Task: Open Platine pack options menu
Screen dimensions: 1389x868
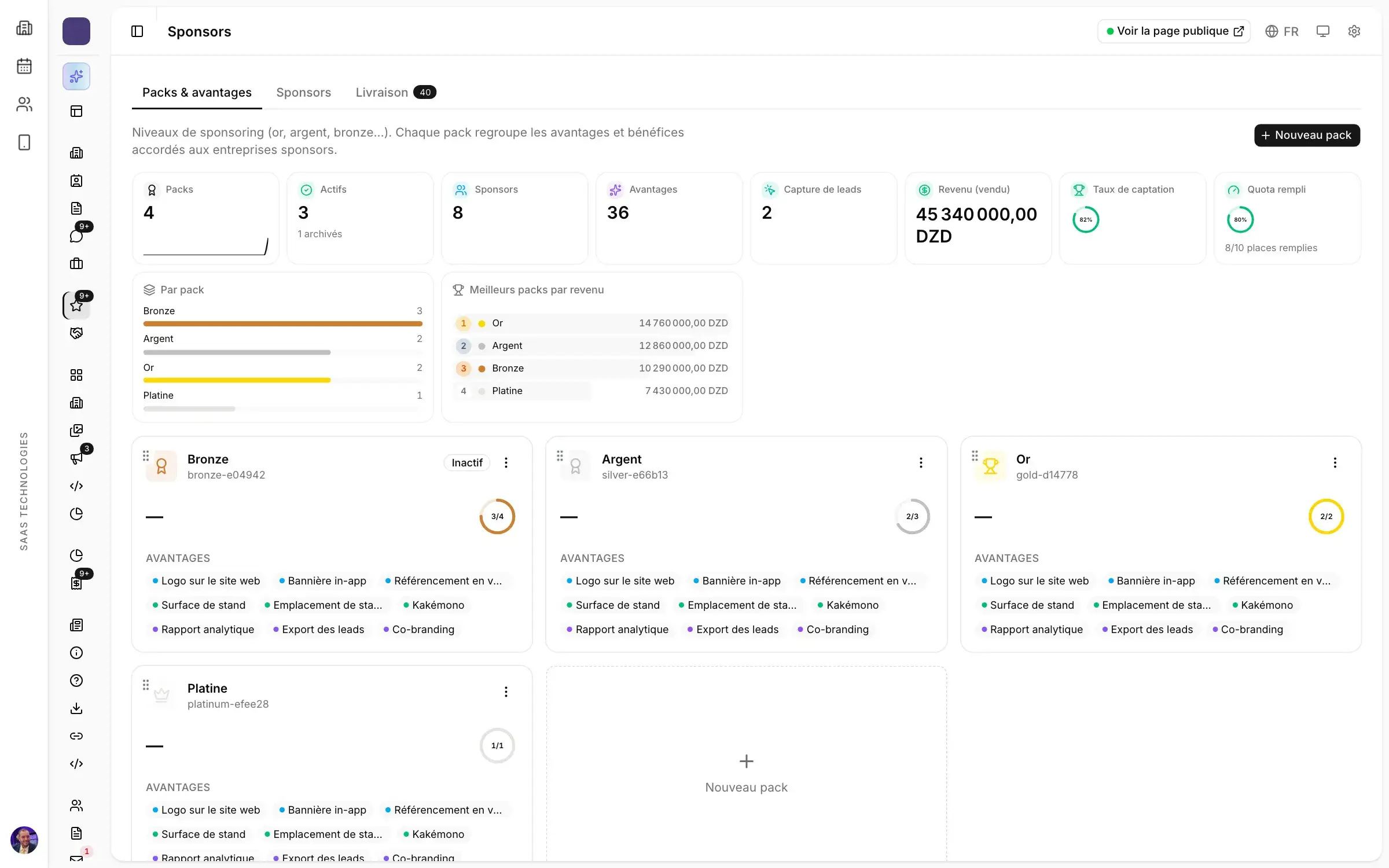Action: (x=506, y=692)
